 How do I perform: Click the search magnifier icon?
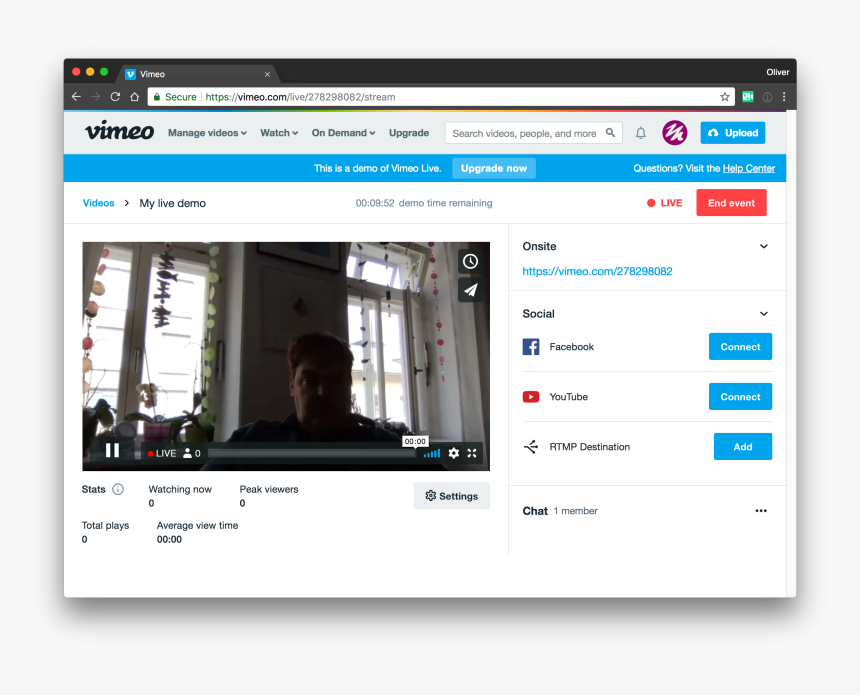click(x=610, y=133)
